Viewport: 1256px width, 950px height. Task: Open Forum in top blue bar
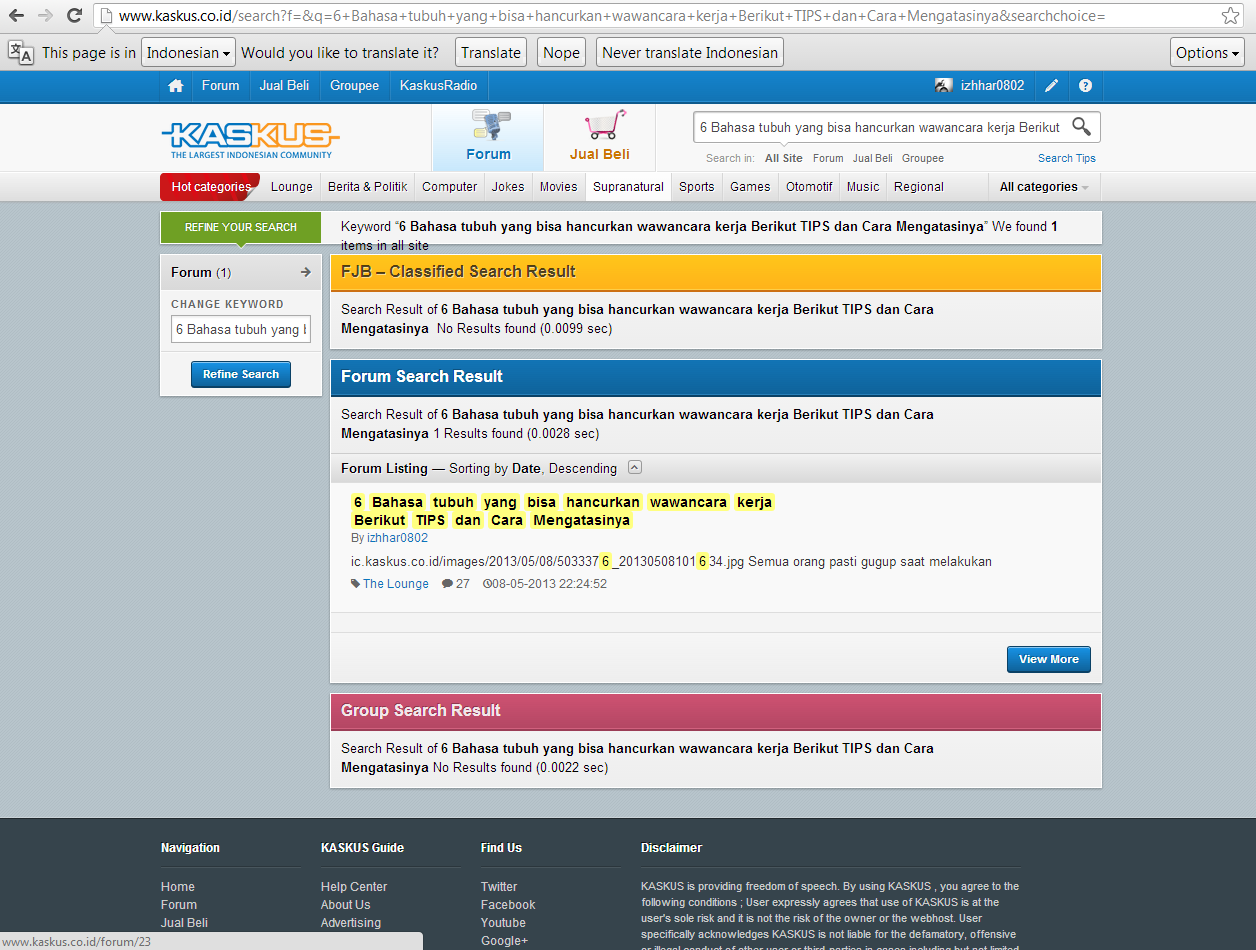click(x=220, y=86)
